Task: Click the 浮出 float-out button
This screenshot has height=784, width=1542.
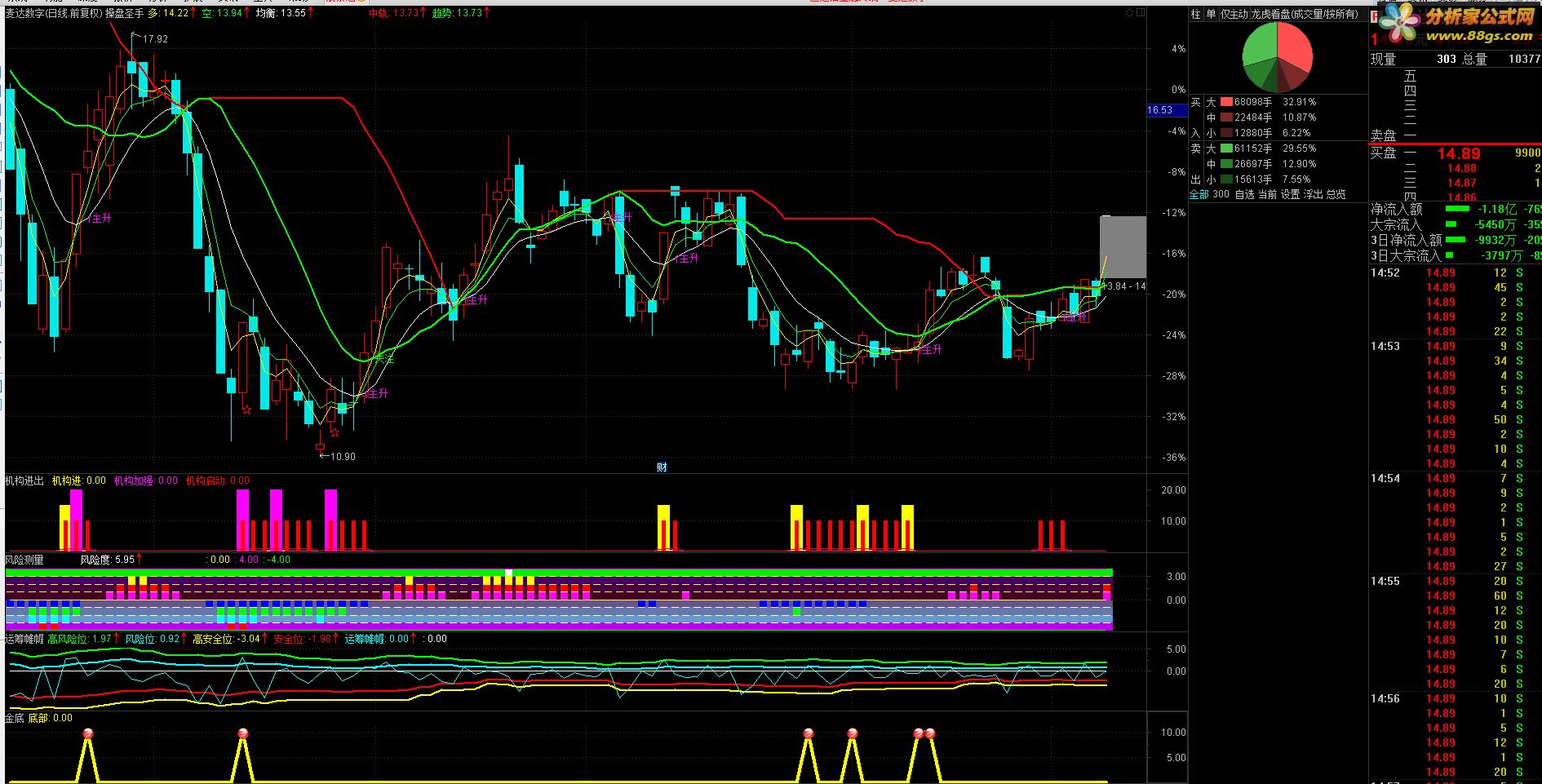Action: [1313, 194]
